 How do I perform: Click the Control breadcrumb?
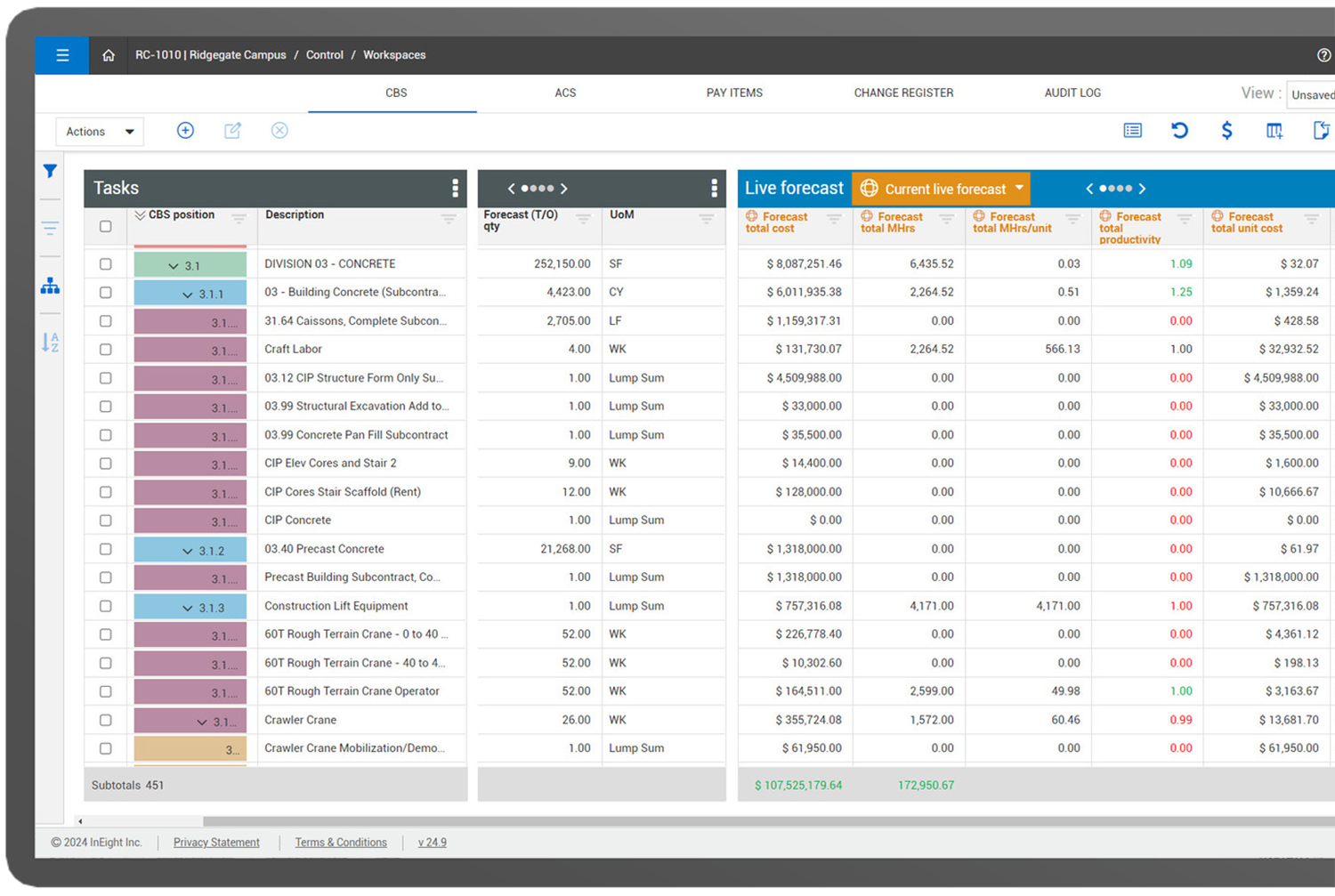tap(325, 55)
